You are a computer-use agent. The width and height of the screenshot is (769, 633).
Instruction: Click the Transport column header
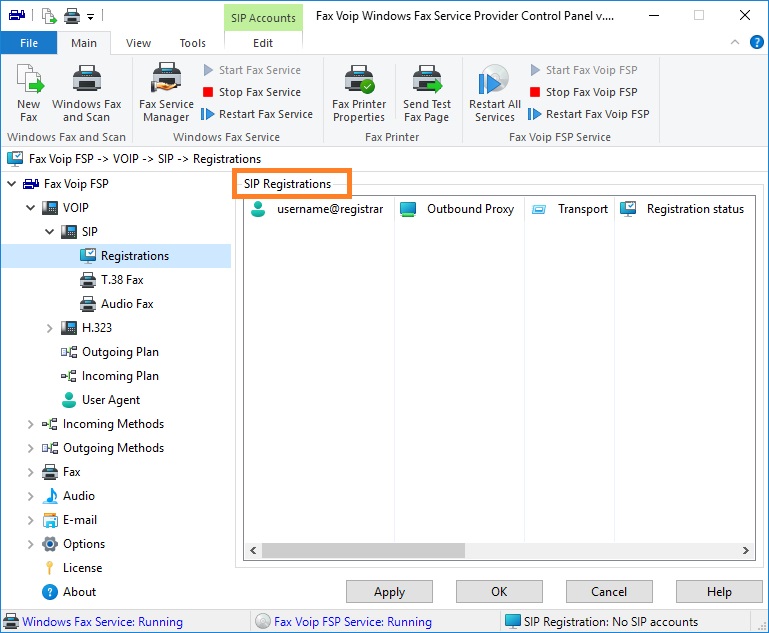[x=569, y=209]
